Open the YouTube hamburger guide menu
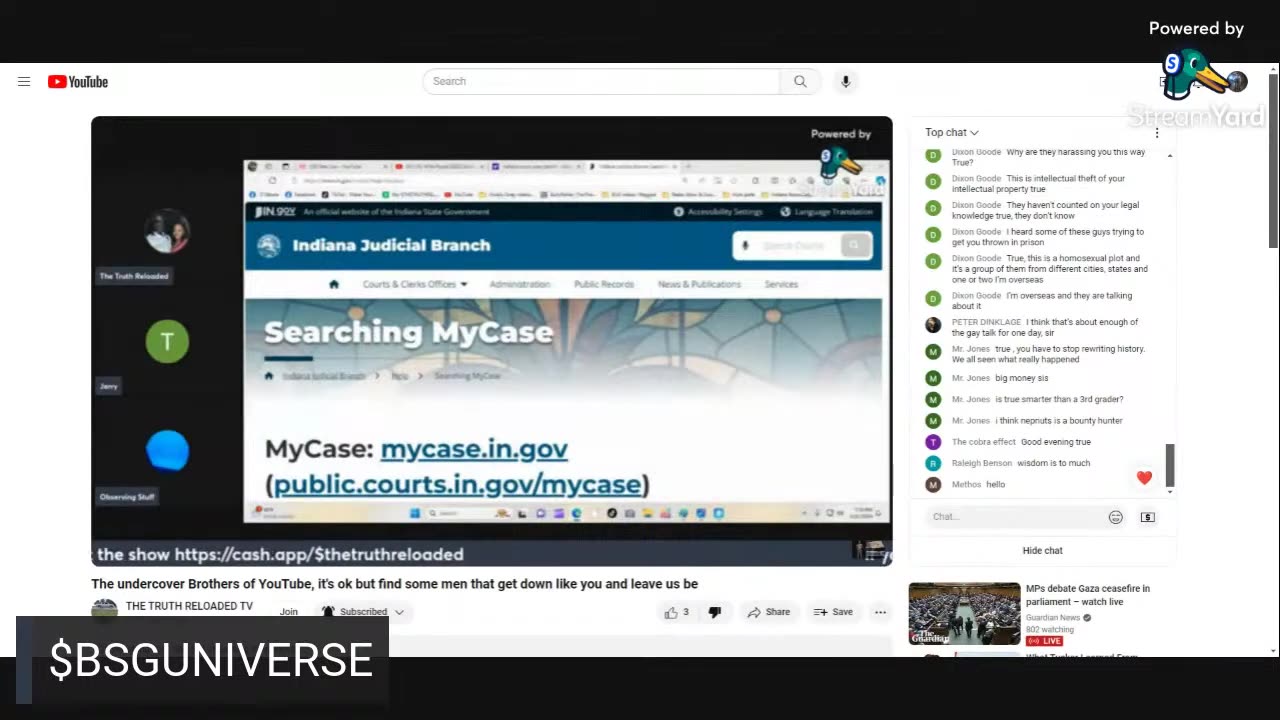 pyautogui.click(x=24, y=82)
